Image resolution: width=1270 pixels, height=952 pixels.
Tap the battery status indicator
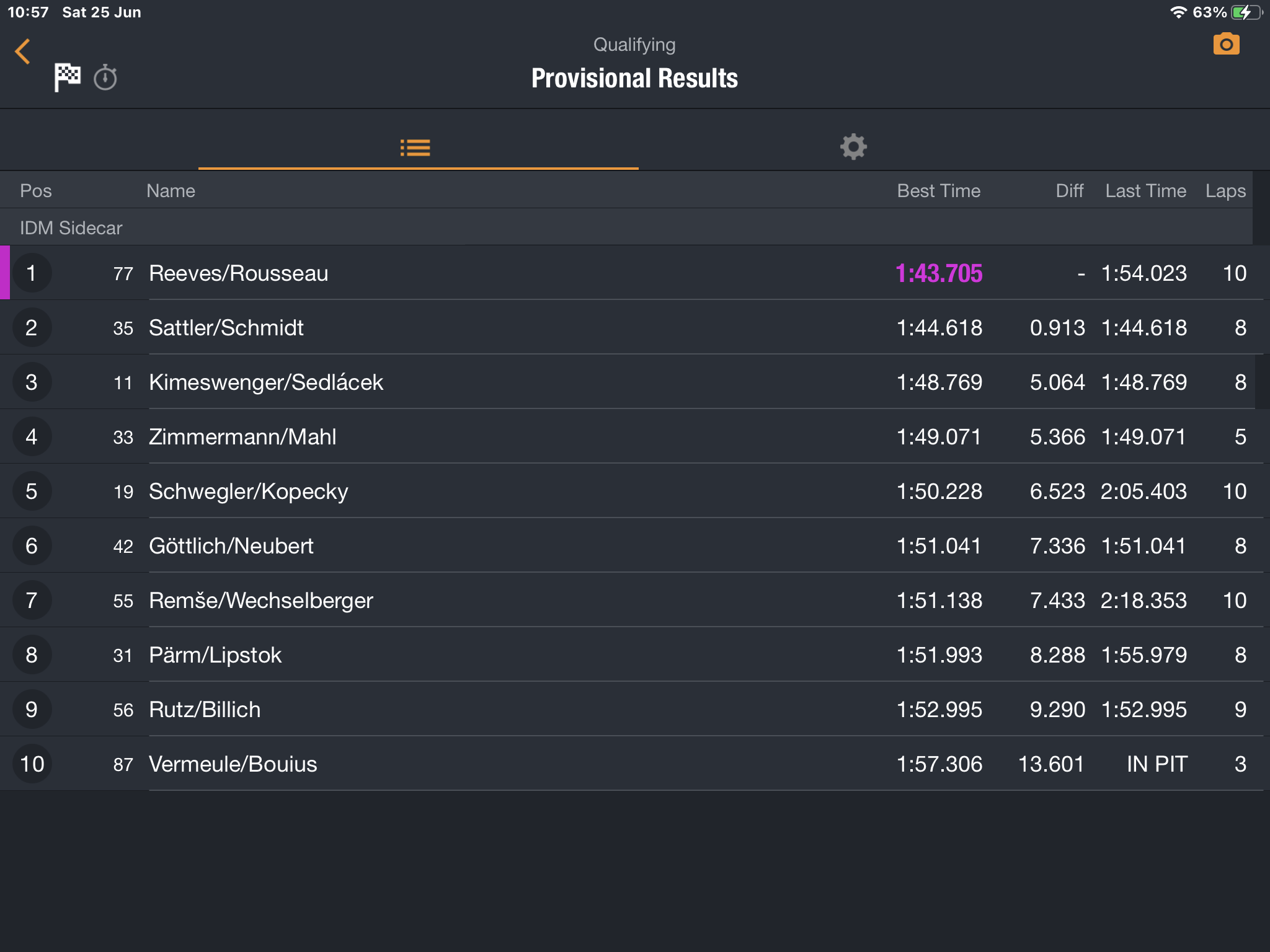click(x=1246, y=12)
